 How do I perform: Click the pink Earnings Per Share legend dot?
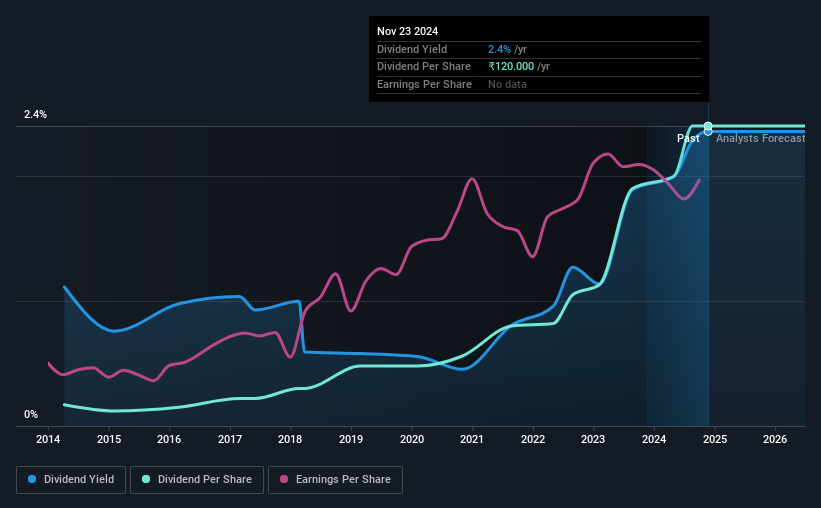[x=284, y=479]
